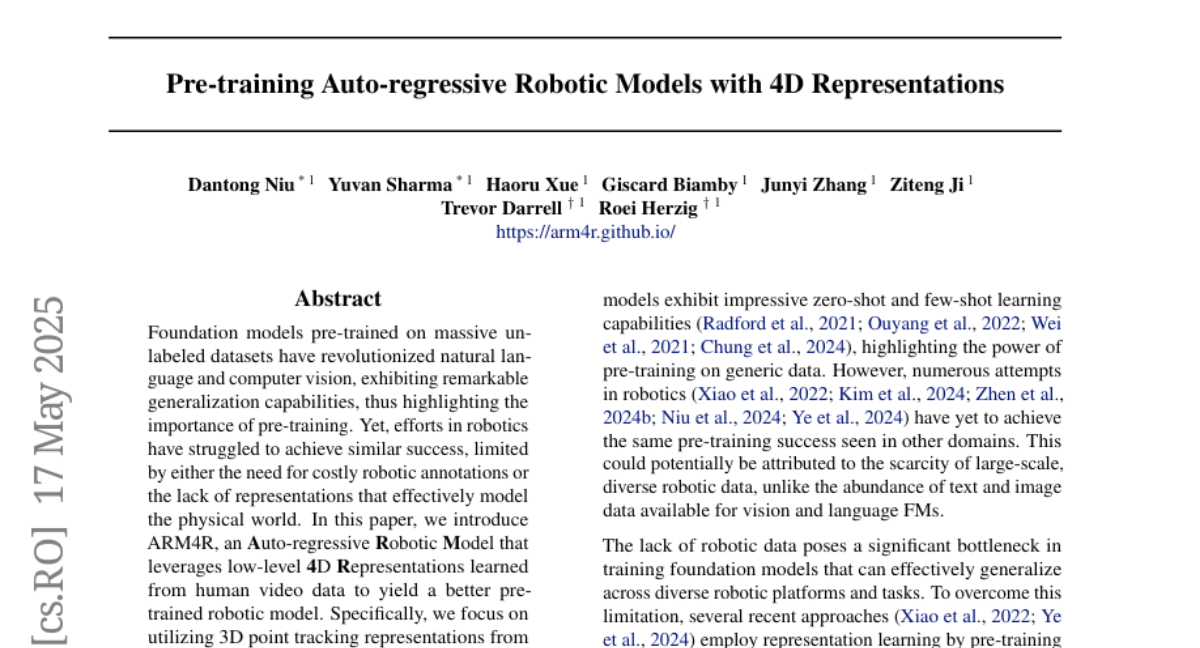This screenshot has width=1200, height=648.
Task: Click author name Ziteng Ji
Action: pos(926,185)
